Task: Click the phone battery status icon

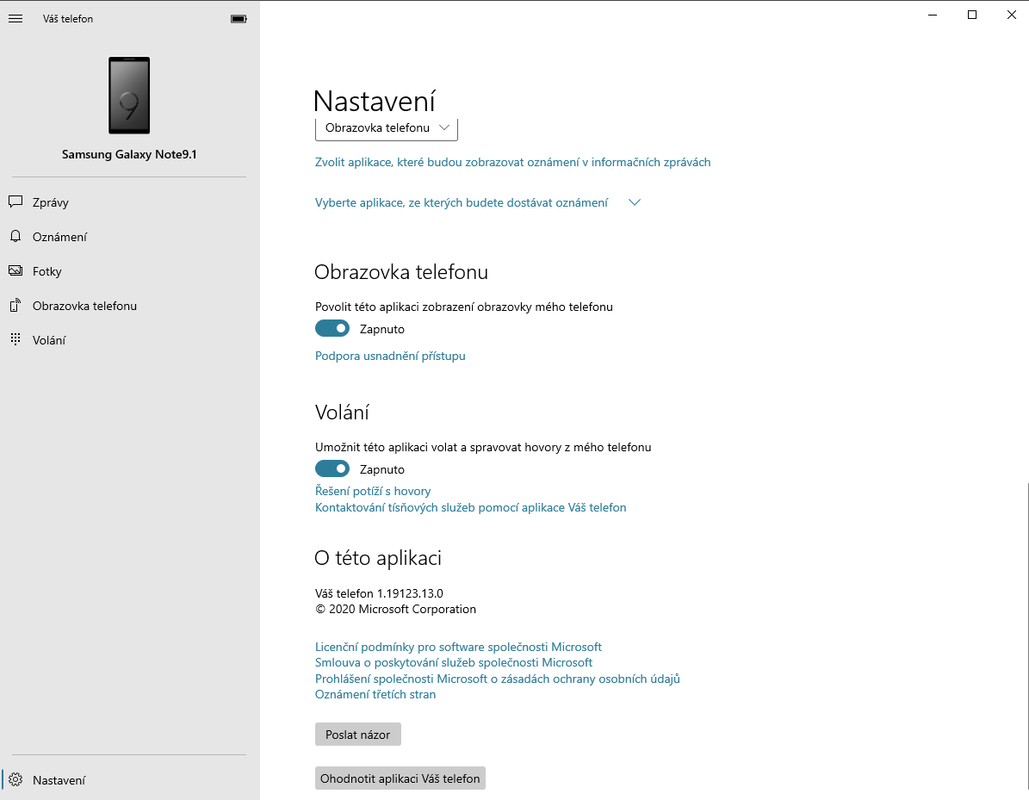Action: pyautogui.click(x=239, y=19)
